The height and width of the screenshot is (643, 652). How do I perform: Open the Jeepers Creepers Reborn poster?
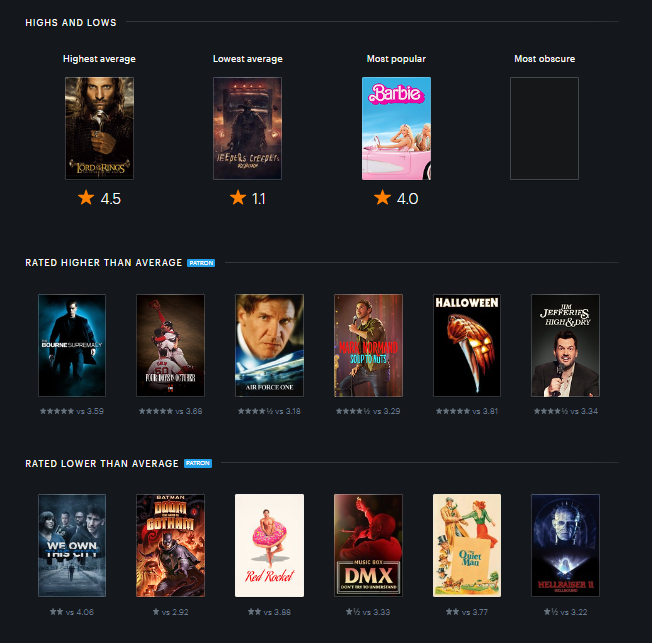point(247,129)
